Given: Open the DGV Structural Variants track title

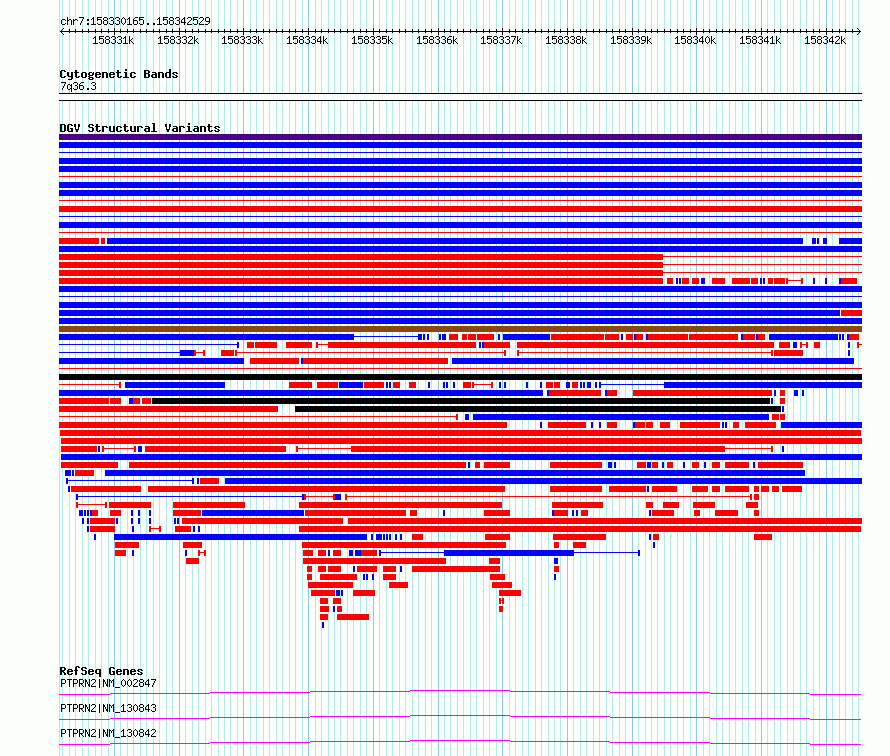Looking at the screenshot, I should (x=140, y=128).
